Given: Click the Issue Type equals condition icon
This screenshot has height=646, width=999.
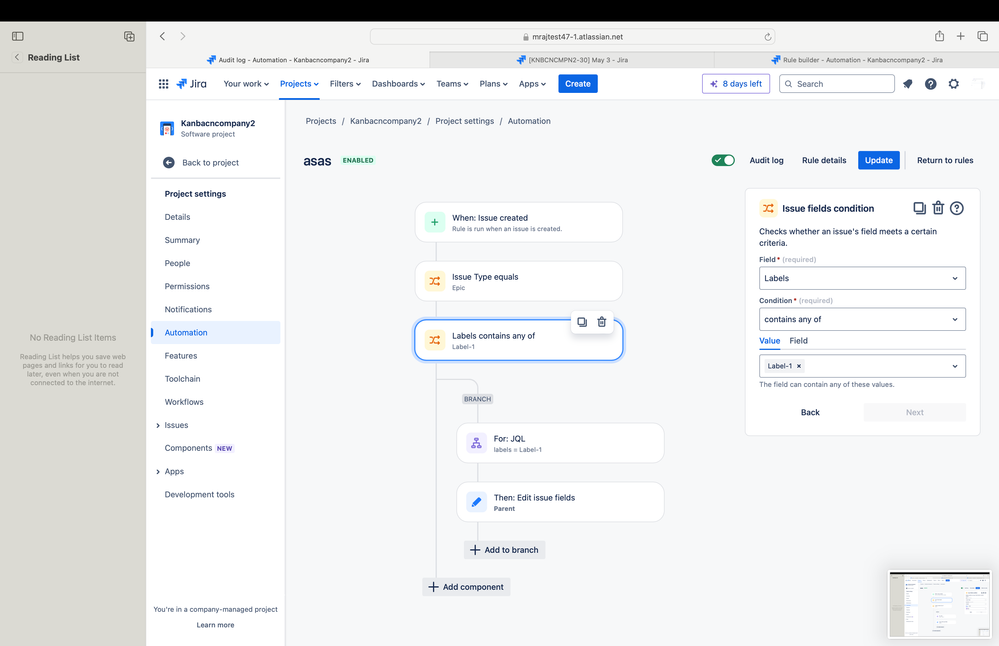Looking at the screenshot, I should pos(435,281).
